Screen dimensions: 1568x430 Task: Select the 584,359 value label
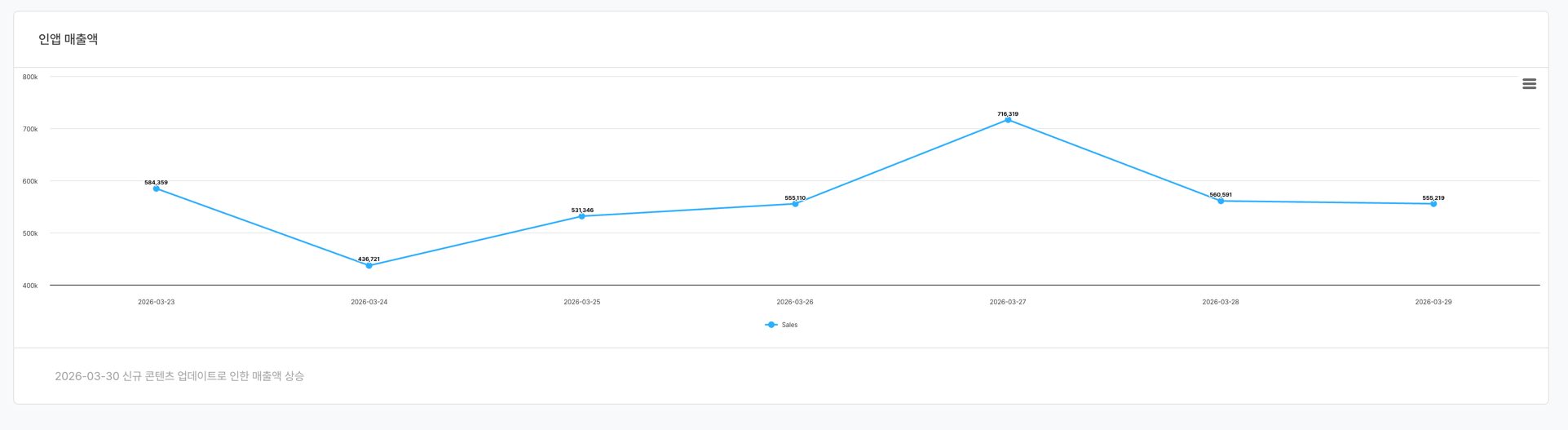pos(156,183)
